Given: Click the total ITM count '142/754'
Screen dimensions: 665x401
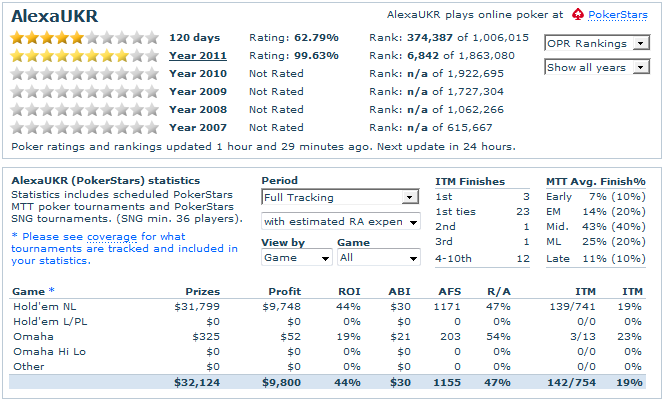Looking at the screenshot, I should click(572, 383).
